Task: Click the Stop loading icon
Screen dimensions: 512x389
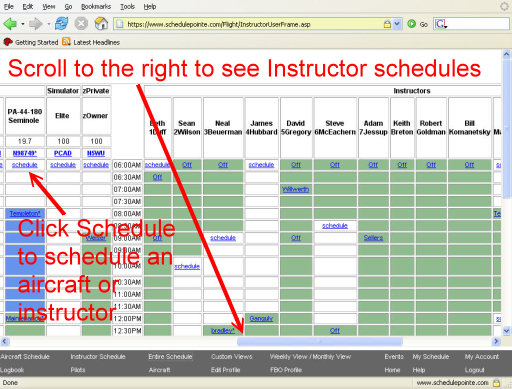Action: [81, 24]
